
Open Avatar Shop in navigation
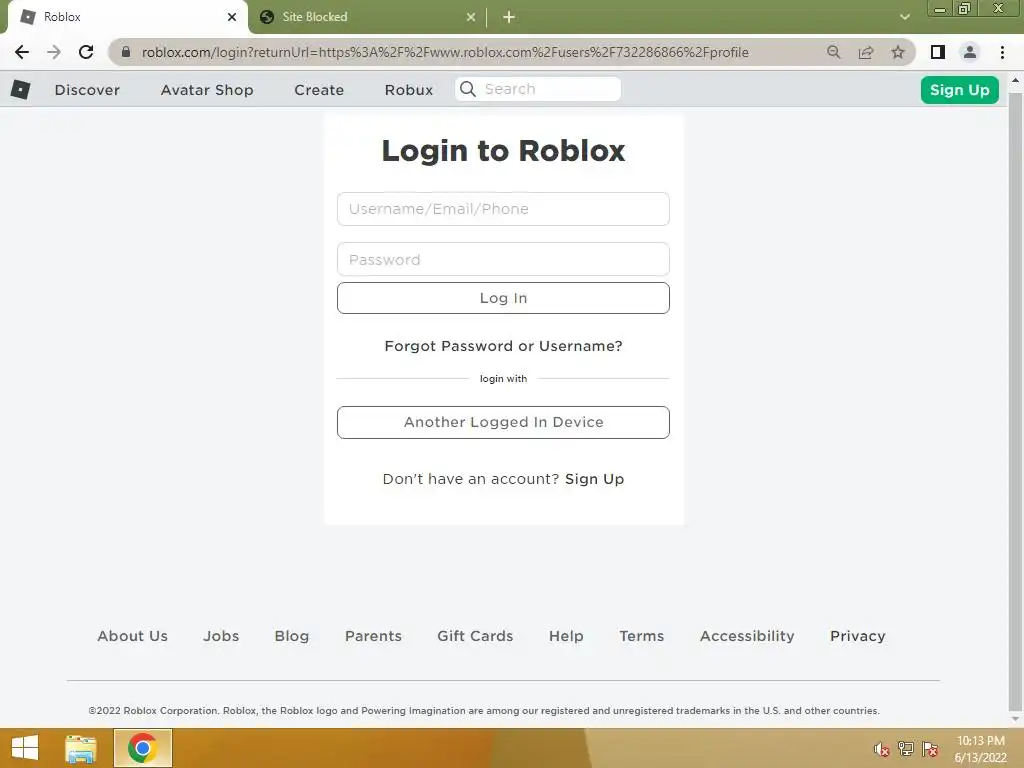click(x=207, y=90)
